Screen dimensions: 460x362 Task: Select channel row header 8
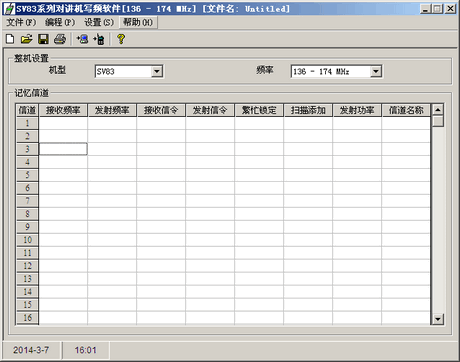[x=27, y=214]
